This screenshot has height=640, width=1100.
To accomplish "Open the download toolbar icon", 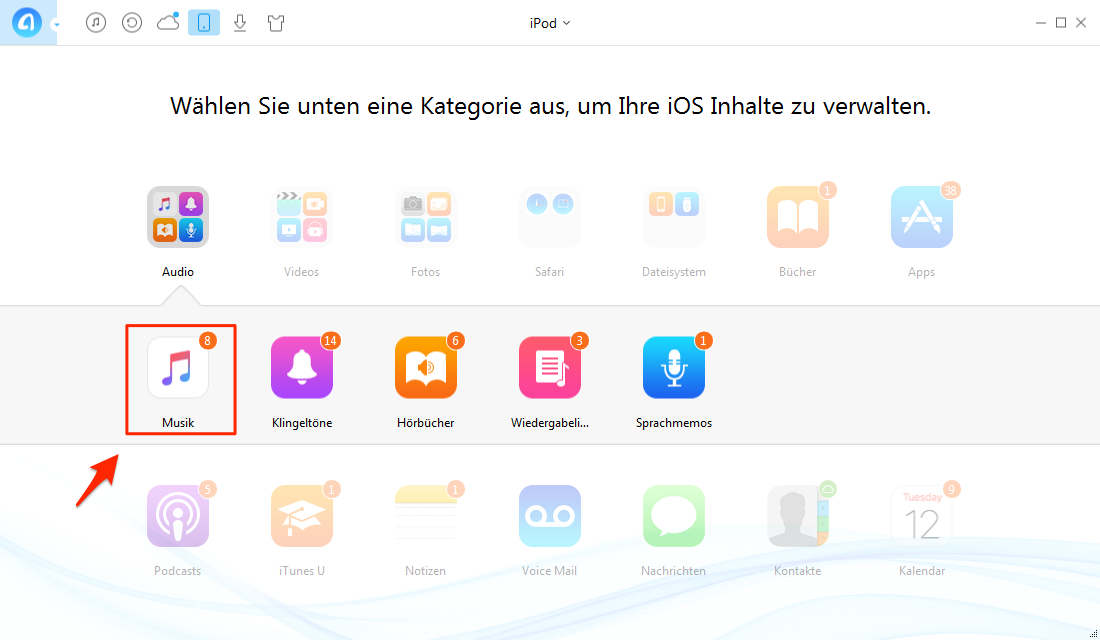I will click(x=240, y=23).
